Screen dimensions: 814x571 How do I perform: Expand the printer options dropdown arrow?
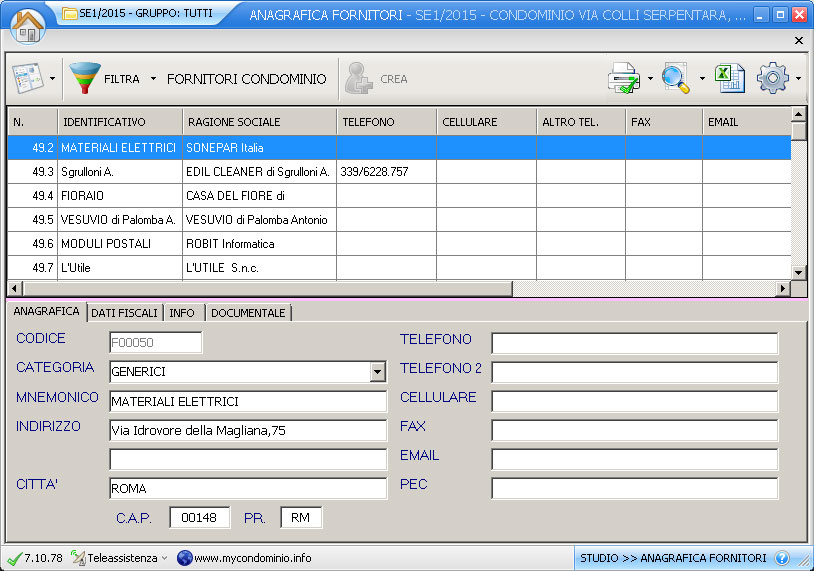click(650, 79)
